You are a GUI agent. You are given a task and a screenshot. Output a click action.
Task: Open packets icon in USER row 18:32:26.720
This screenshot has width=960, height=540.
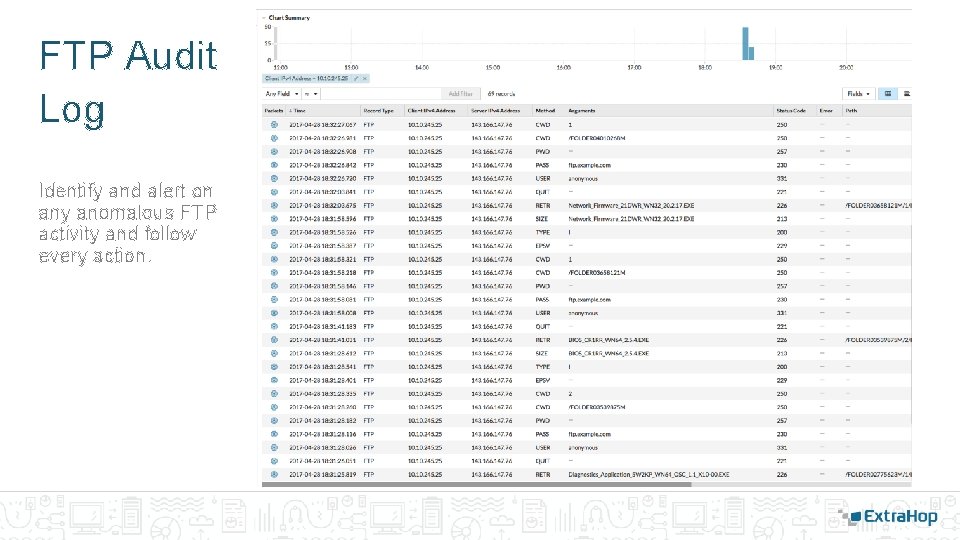274,178
